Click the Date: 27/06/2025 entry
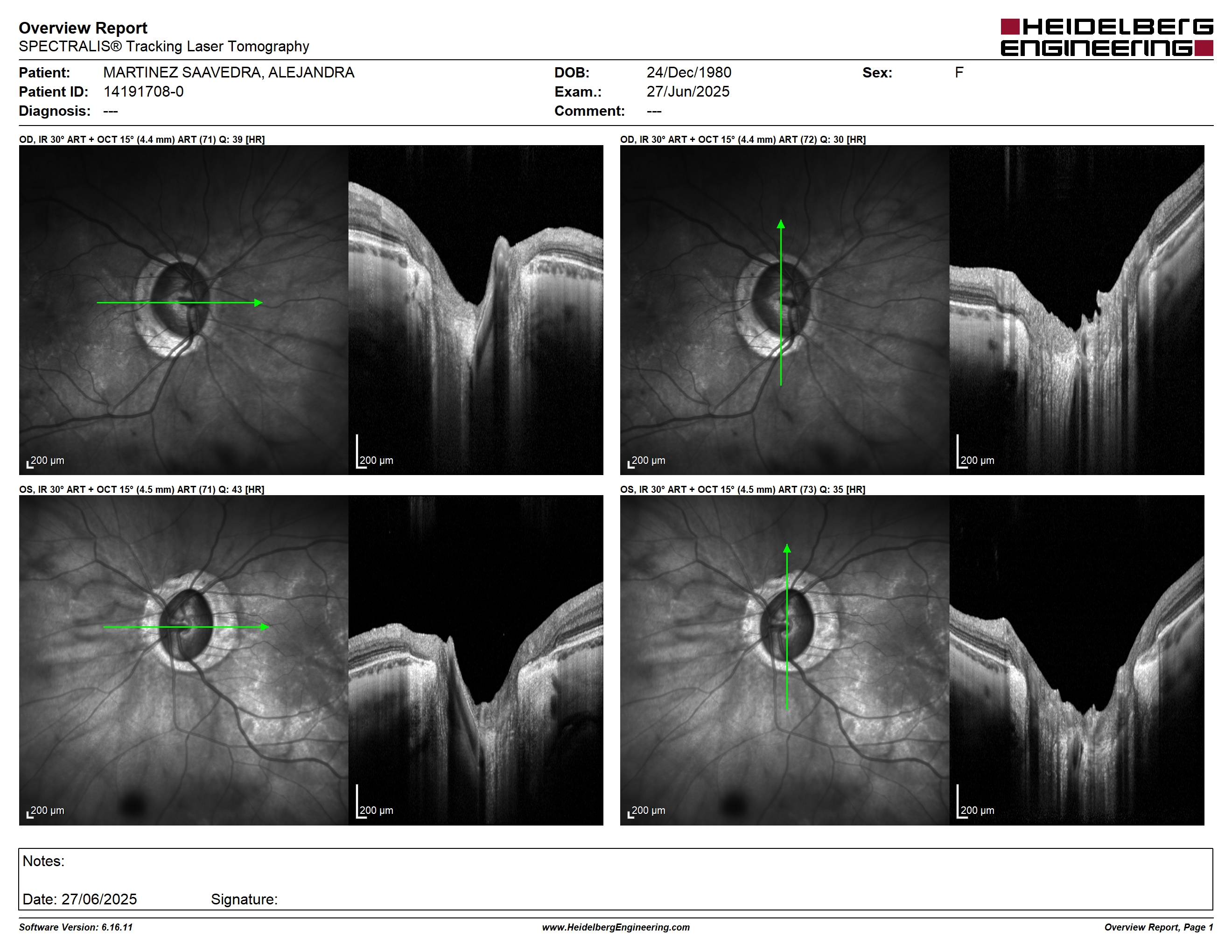 click(79, 900)
